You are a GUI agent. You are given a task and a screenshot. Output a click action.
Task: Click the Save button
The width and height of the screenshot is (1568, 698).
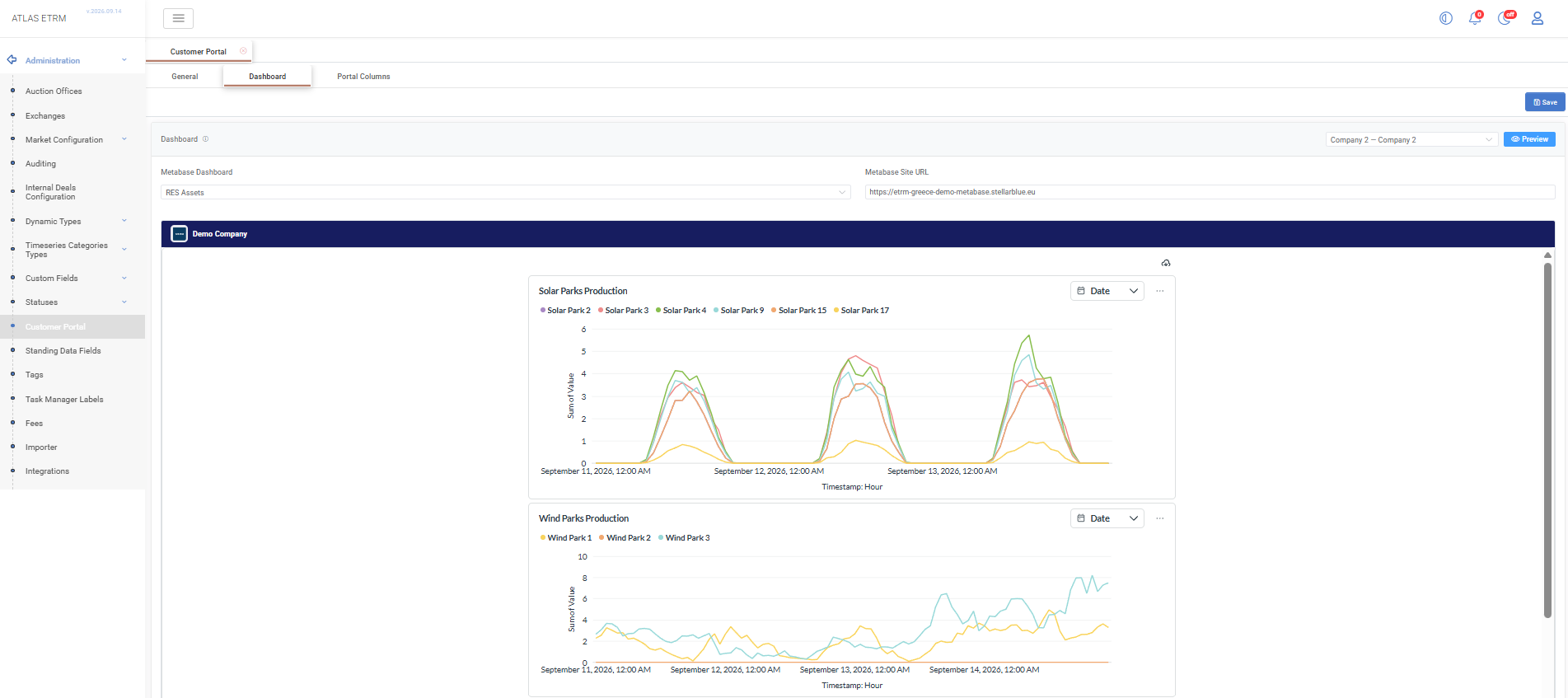[1545, 102]
